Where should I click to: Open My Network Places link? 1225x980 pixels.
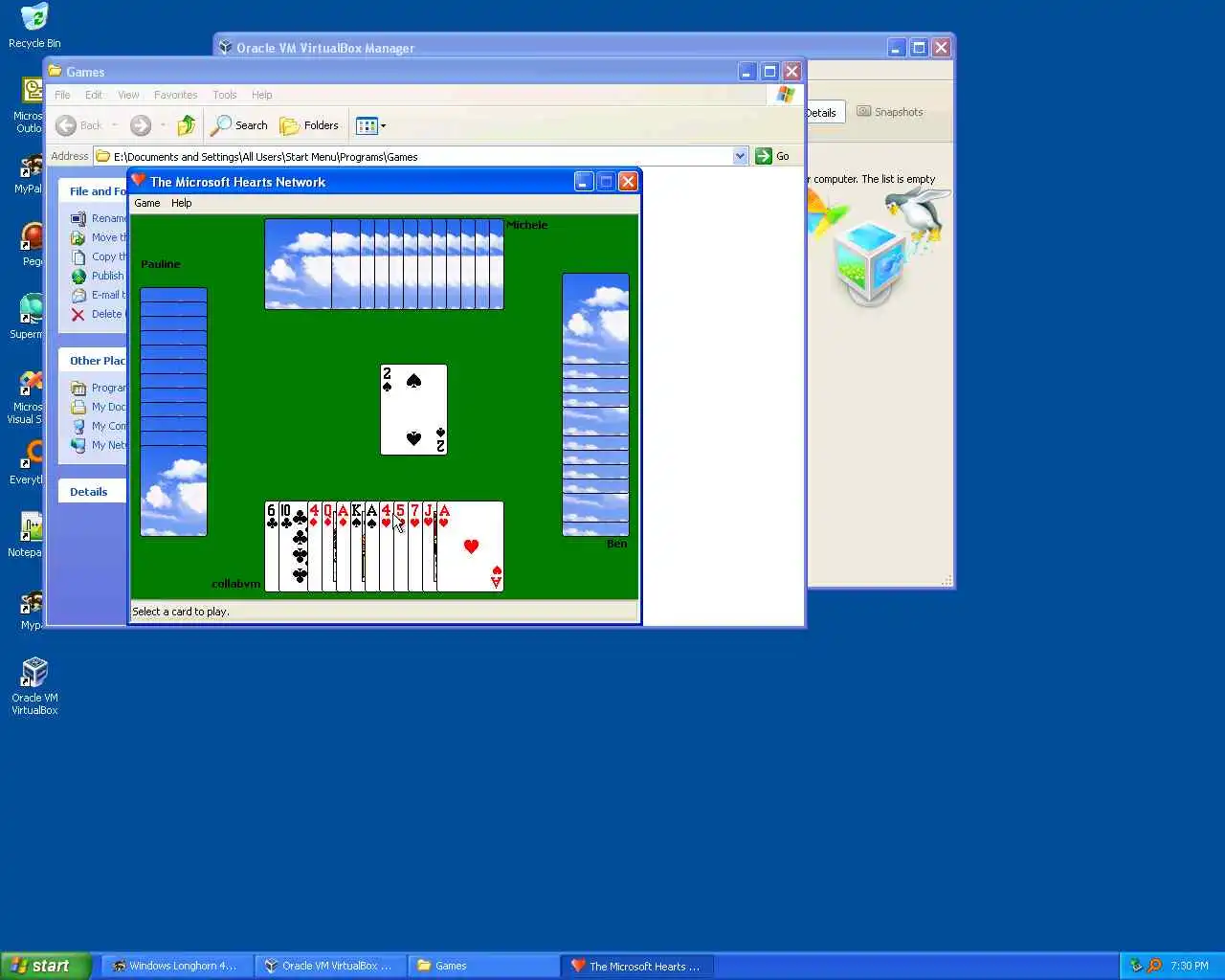(98, 445)
